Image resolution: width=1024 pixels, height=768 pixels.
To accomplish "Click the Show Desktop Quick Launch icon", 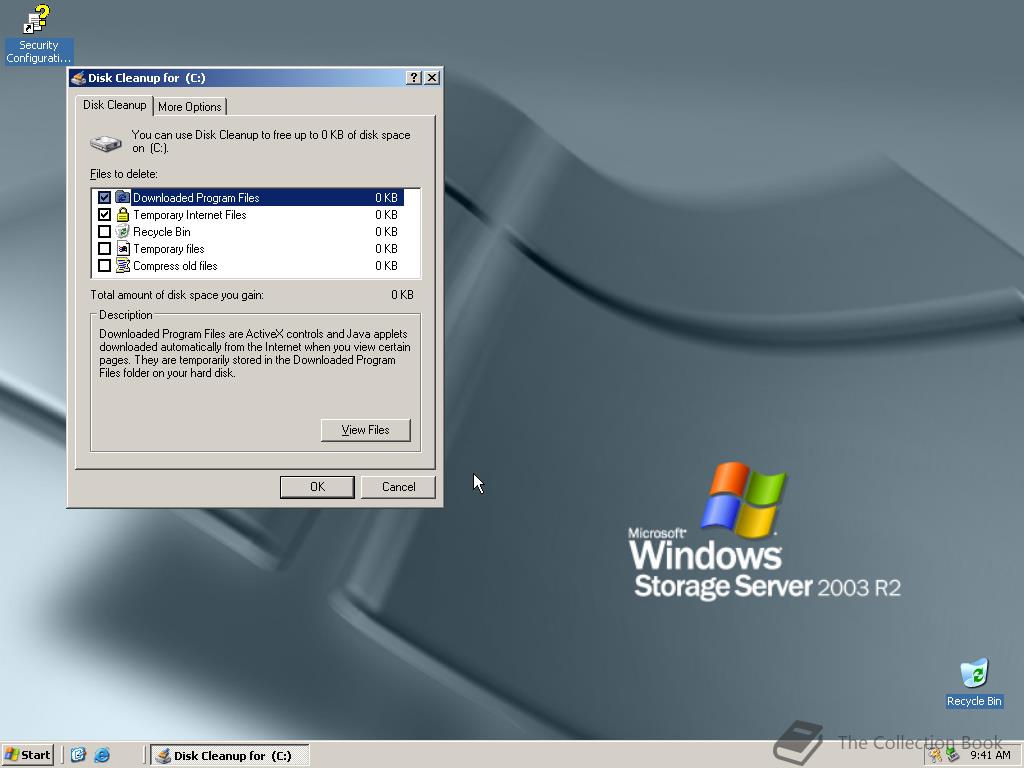I will pos(78,755).
